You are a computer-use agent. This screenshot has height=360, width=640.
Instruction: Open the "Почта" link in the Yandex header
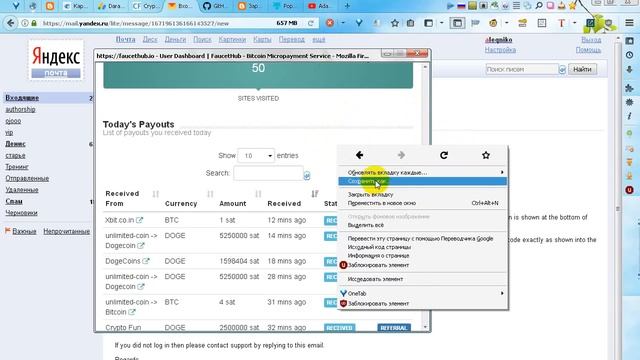pyautogui.click(x=125, y=40)
